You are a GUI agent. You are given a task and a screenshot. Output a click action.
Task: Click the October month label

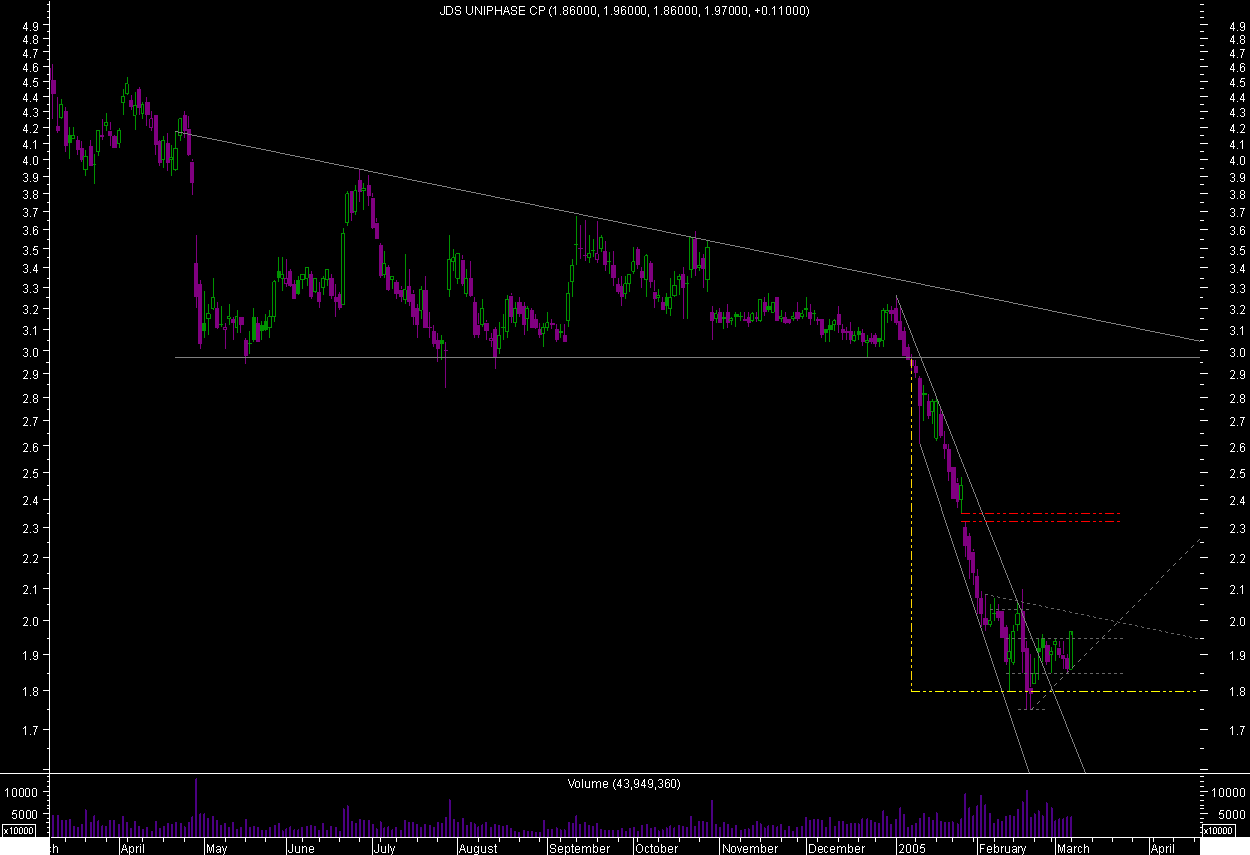pos(657,848)
